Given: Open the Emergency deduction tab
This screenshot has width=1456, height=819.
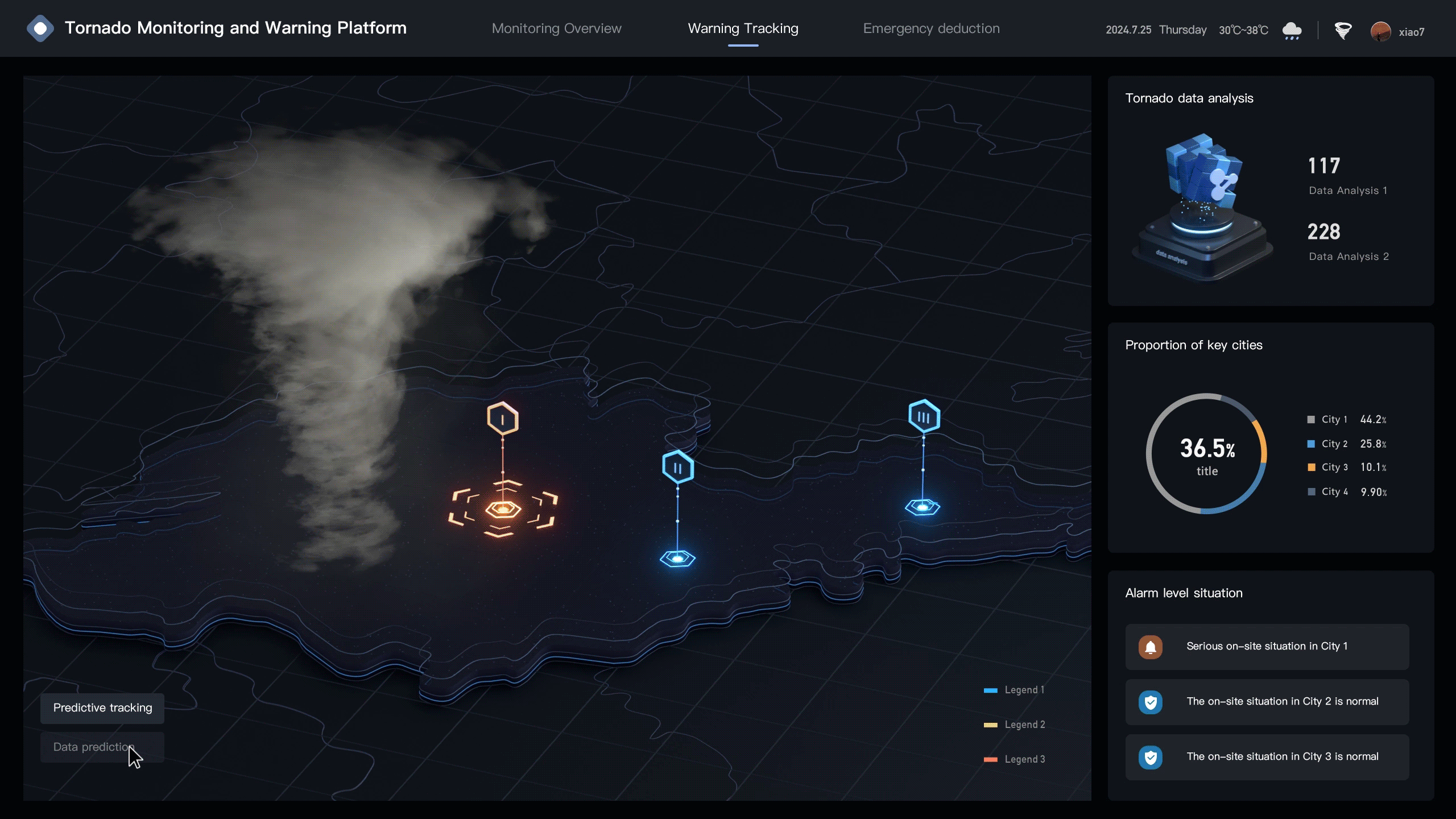Looking at the screenshot, I should point(931,28).
